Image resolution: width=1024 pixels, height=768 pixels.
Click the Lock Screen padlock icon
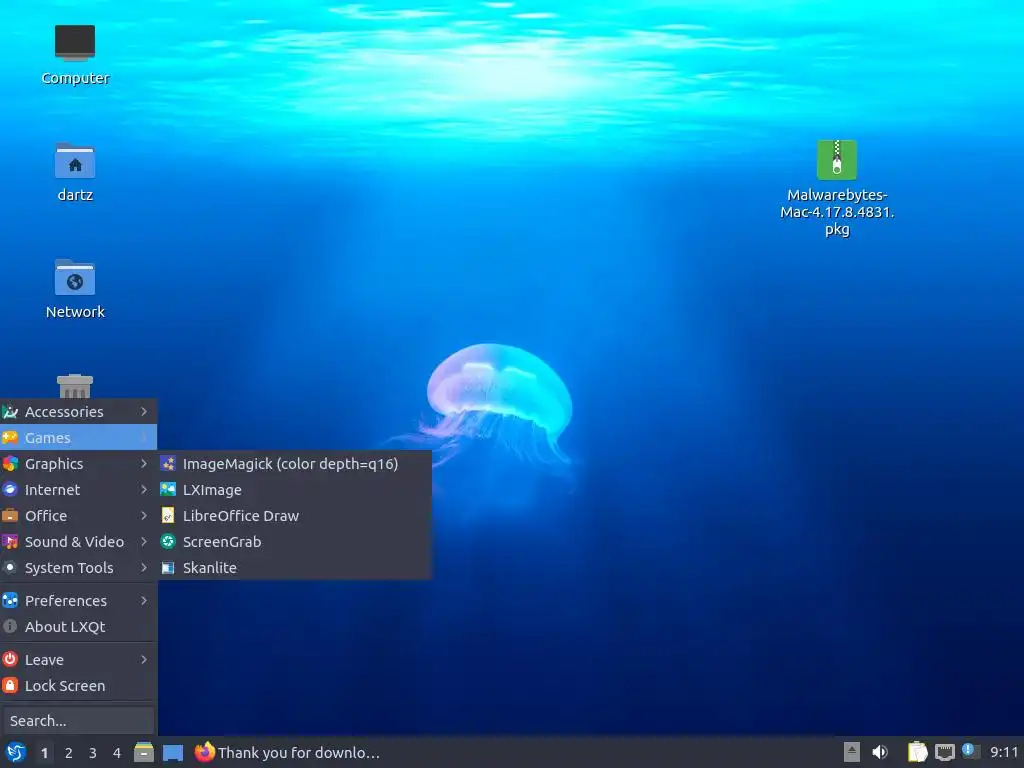click(x=10, y=685)
